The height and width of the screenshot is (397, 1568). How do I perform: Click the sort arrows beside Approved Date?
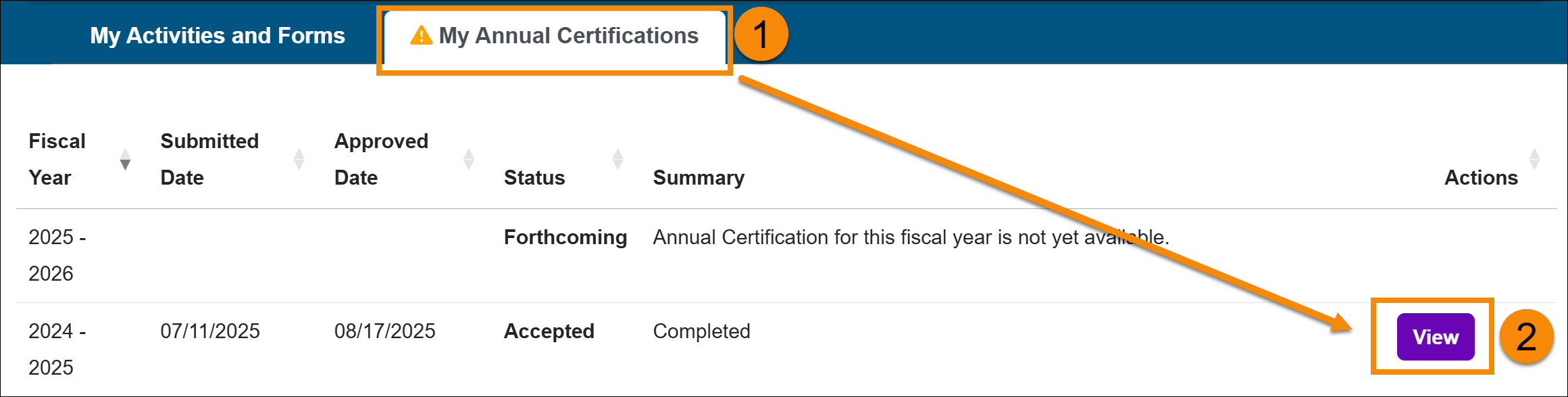(x=469, y=159)
